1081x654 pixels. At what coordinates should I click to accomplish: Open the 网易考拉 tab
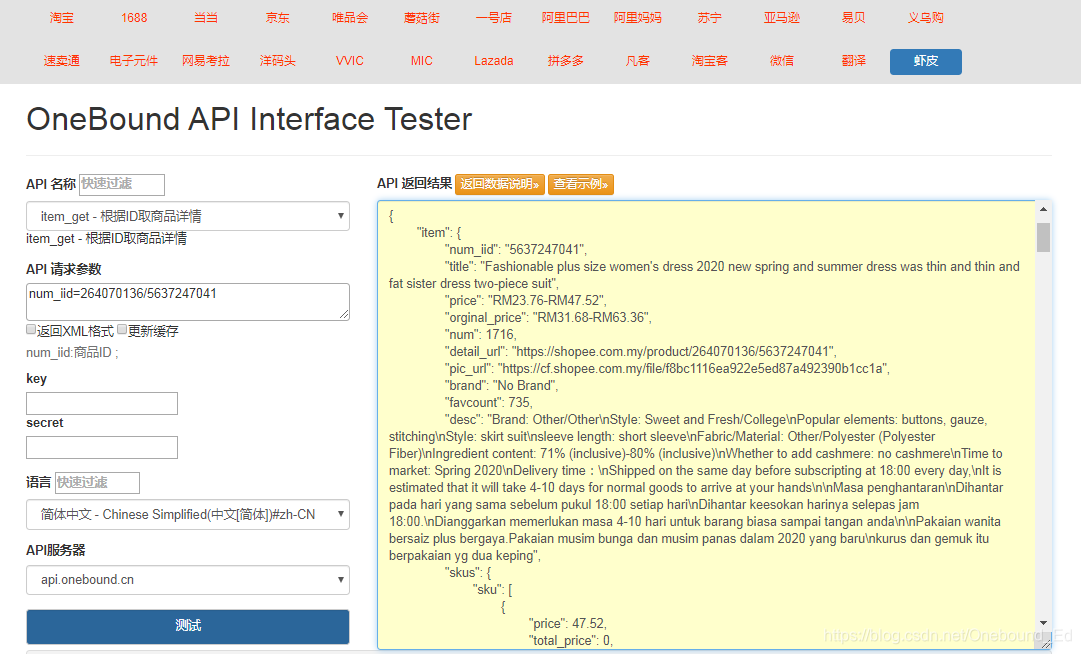coord(205,61)
